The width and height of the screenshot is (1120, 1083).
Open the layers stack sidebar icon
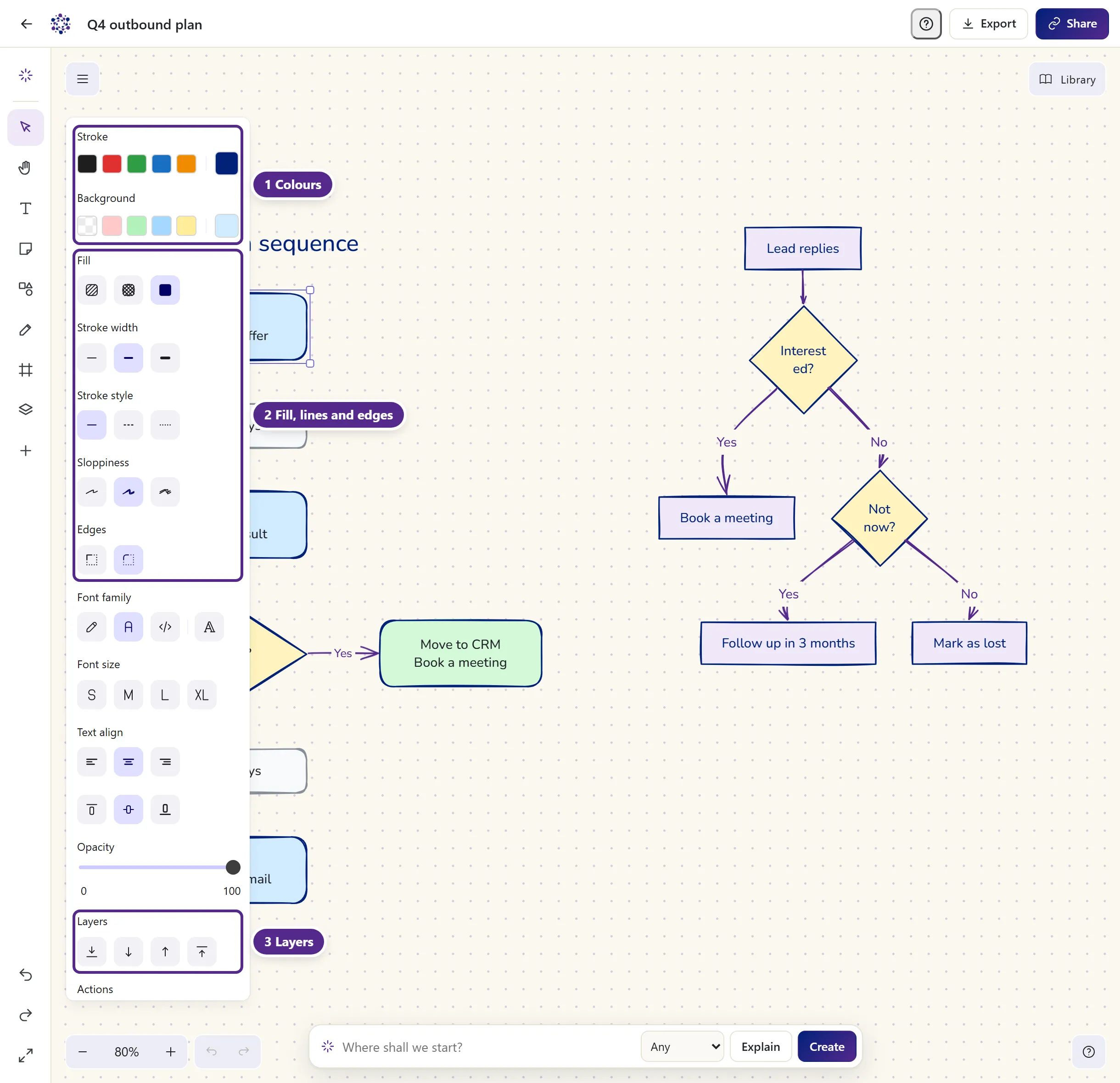[25, 409]
